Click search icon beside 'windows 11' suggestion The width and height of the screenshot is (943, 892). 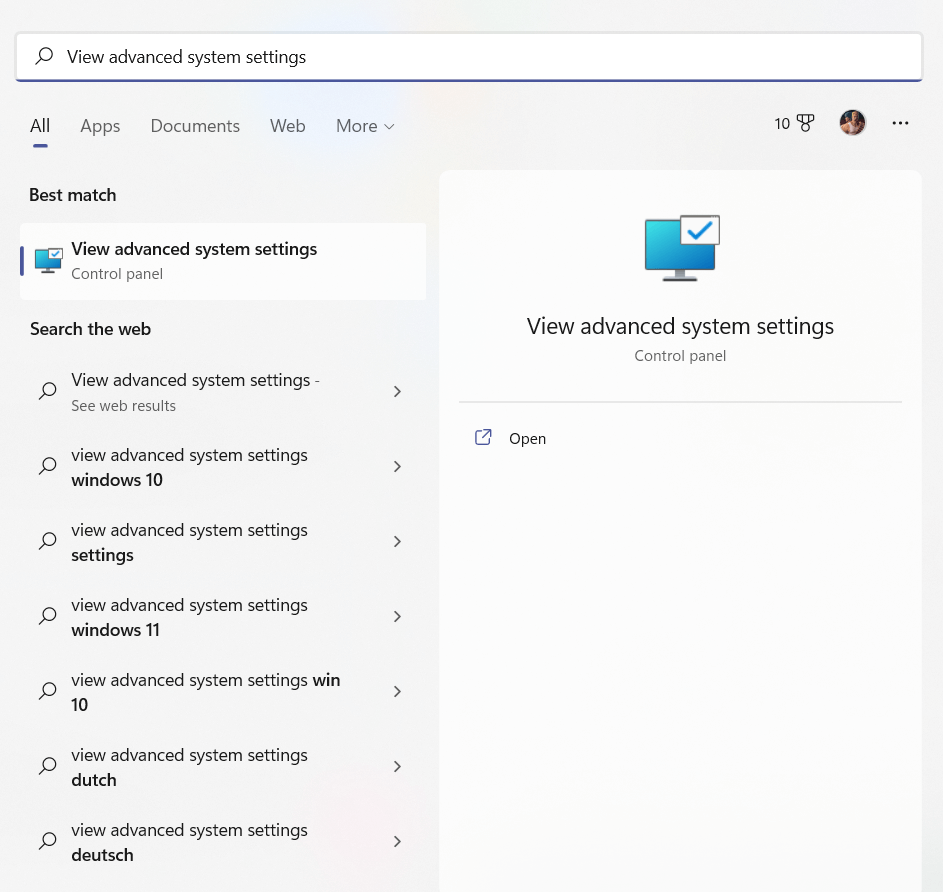click(48, 616)
